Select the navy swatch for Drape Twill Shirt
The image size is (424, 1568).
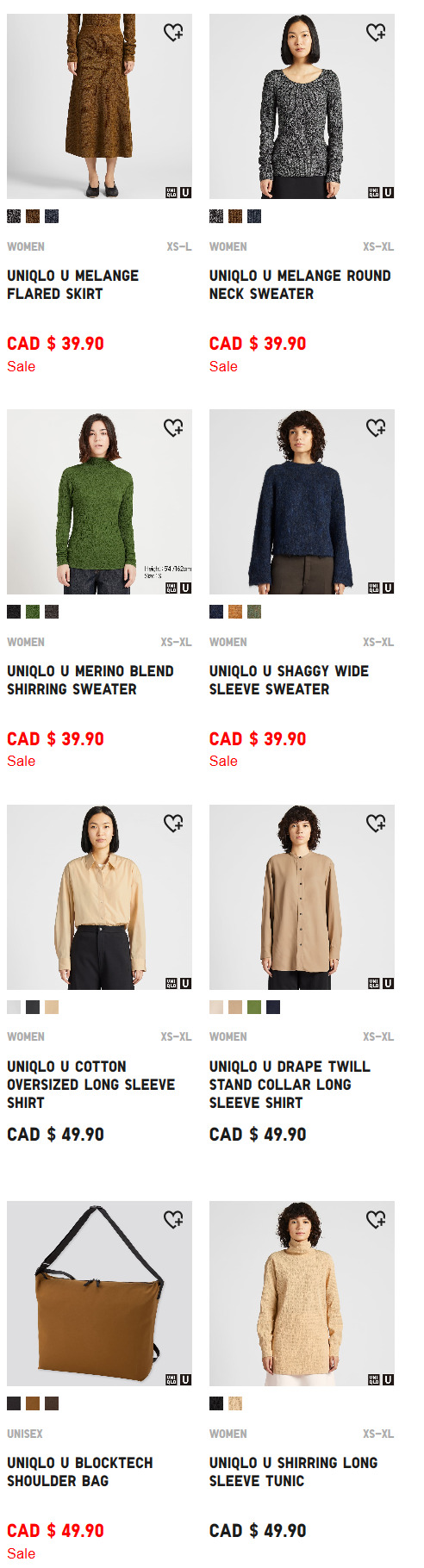click(x=273, y=1007)
